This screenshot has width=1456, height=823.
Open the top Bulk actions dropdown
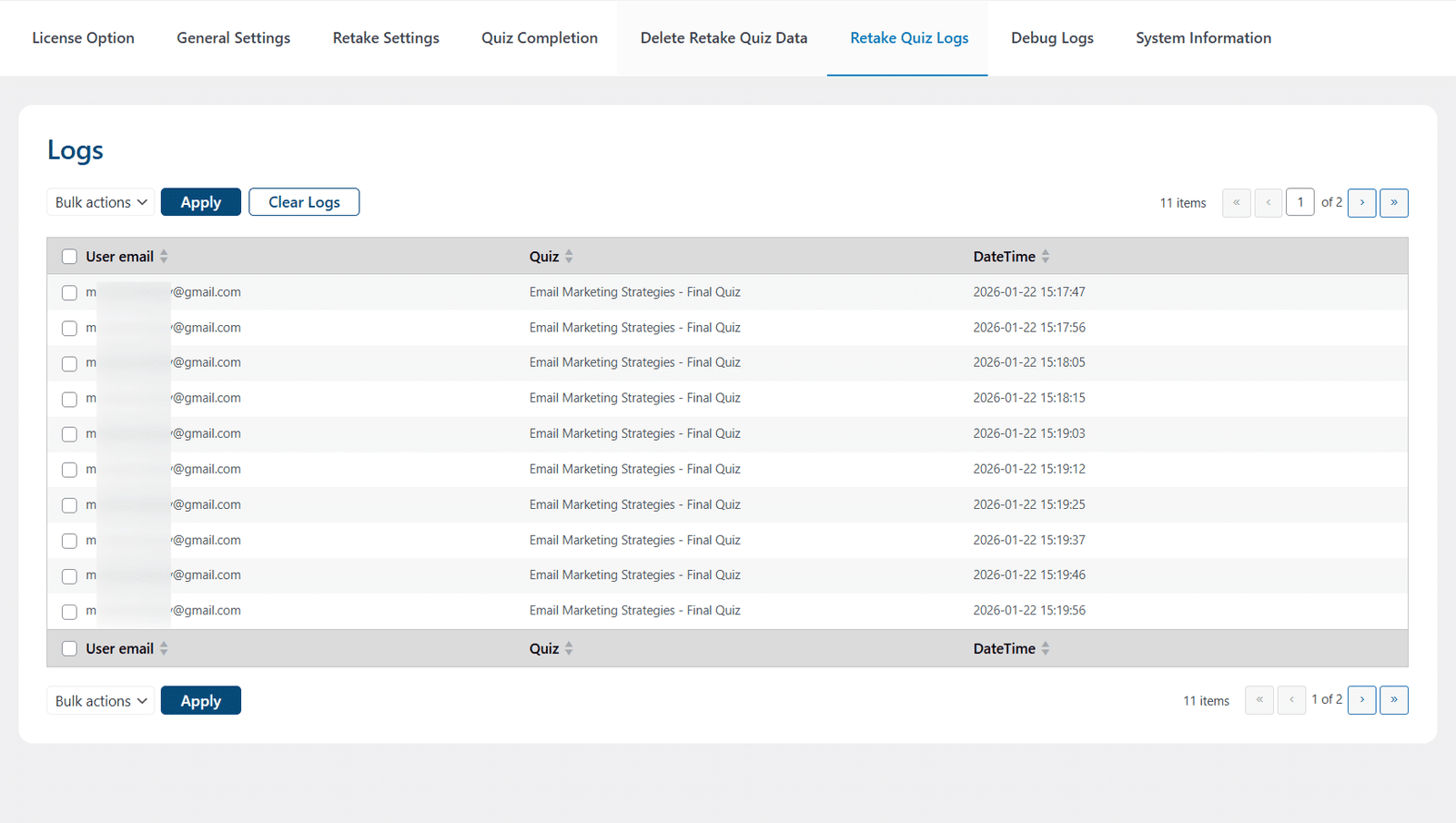100,202
